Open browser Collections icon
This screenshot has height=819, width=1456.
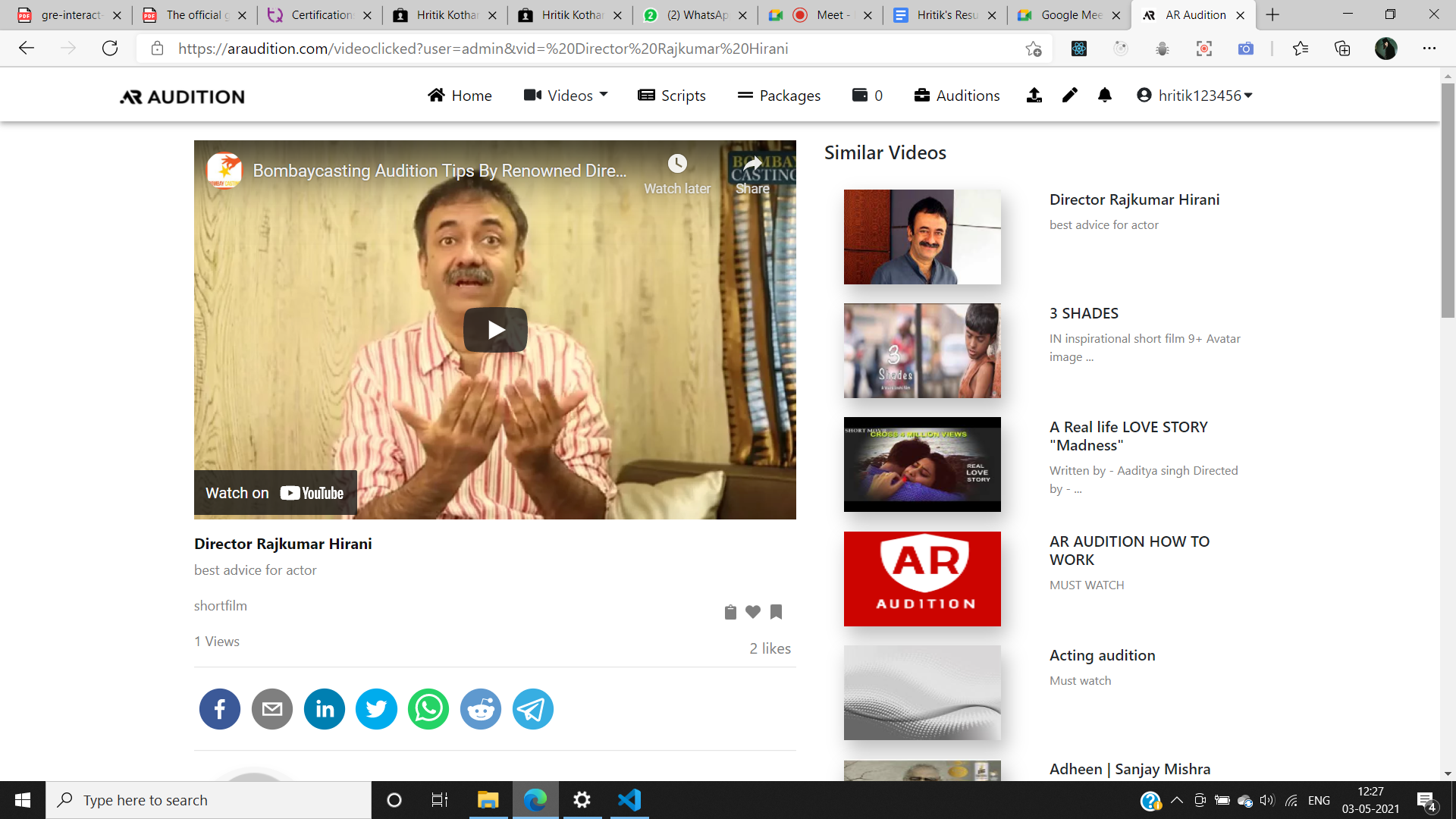1342,49
